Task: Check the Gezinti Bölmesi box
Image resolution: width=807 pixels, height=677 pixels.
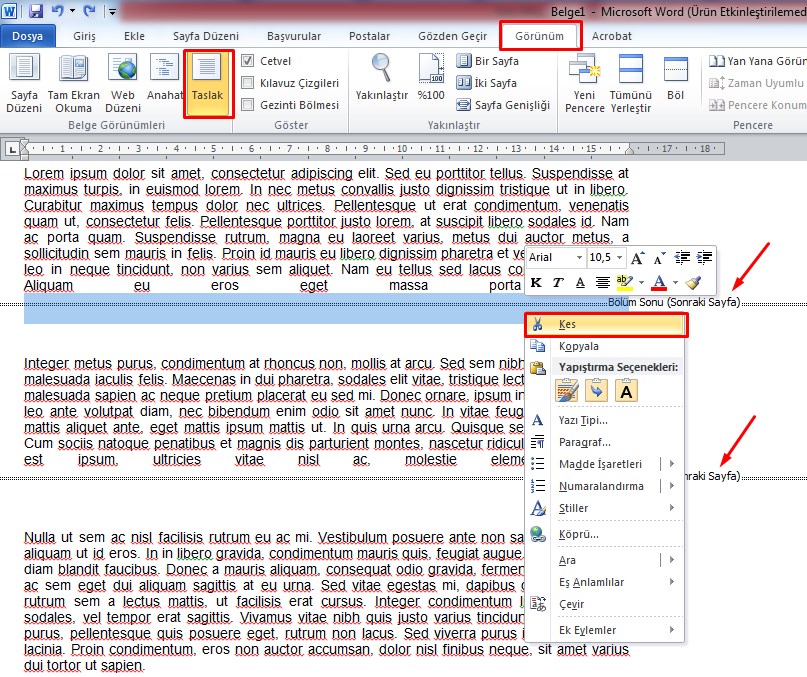Action: [x=248, y=105]
